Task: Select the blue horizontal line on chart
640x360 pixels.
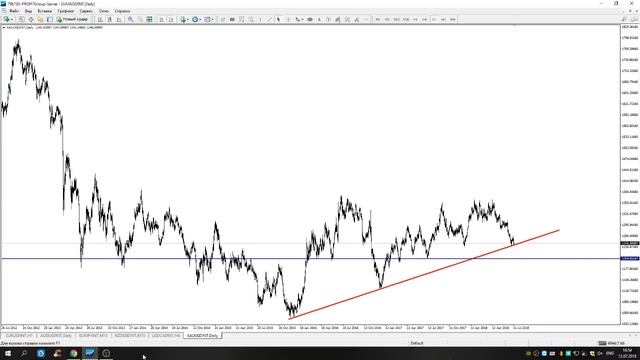Action: [x=310, y=258]
